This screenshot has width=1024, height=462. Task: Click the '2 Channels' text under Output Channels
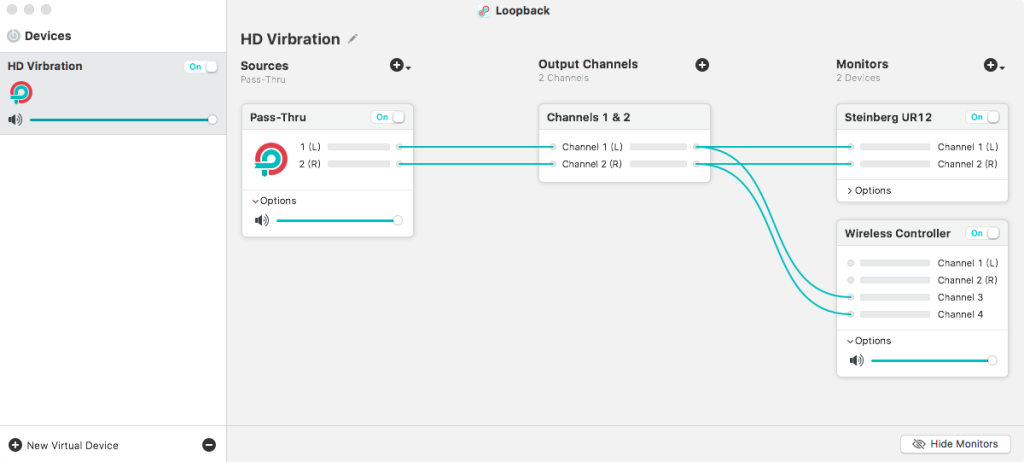coord(564,78)
